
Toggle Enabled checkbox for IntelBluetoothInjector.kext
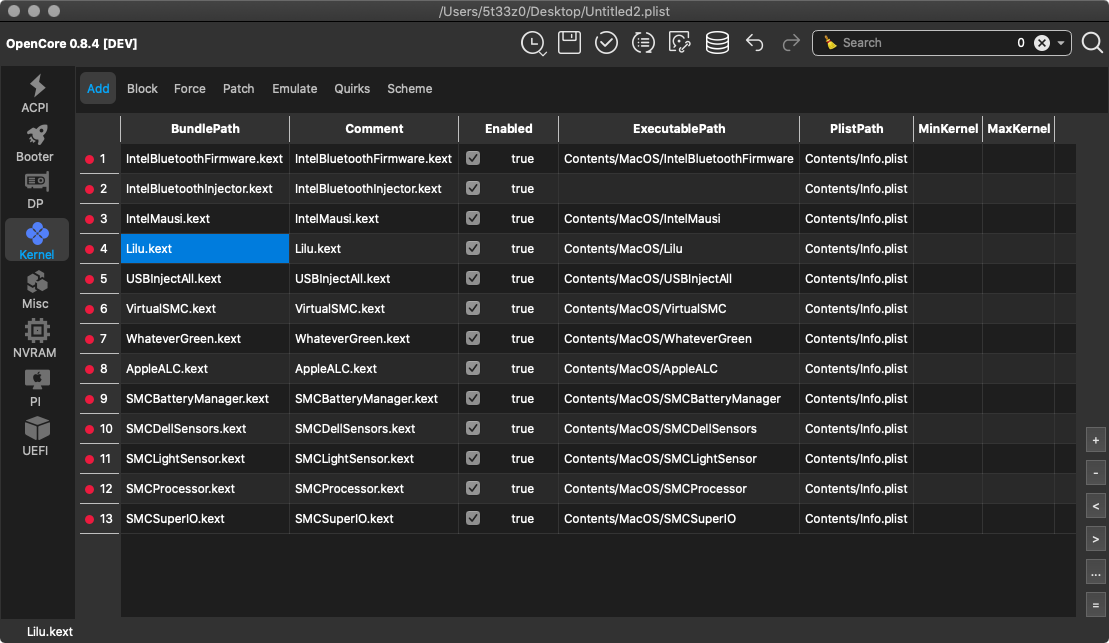pyautogui.click(x=473, y=188)
